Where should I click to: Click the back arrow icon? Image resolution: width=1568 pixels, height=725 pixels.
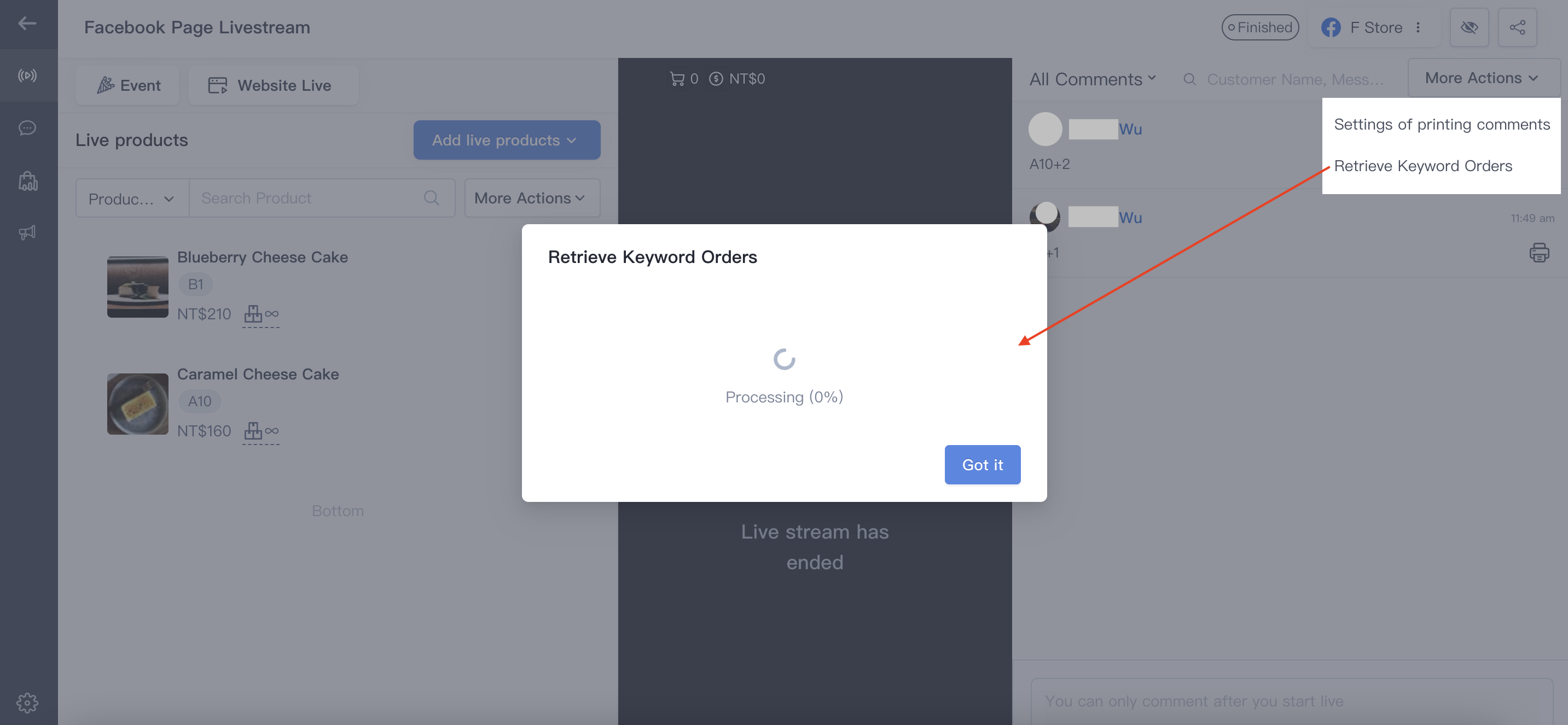pyautogui.click(x=27, y=24)
